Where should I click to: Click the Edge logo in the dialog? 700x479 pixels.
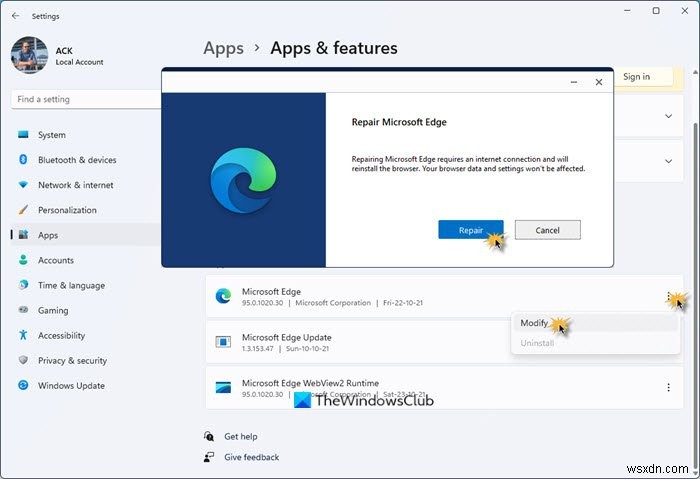tap(243, 180)
